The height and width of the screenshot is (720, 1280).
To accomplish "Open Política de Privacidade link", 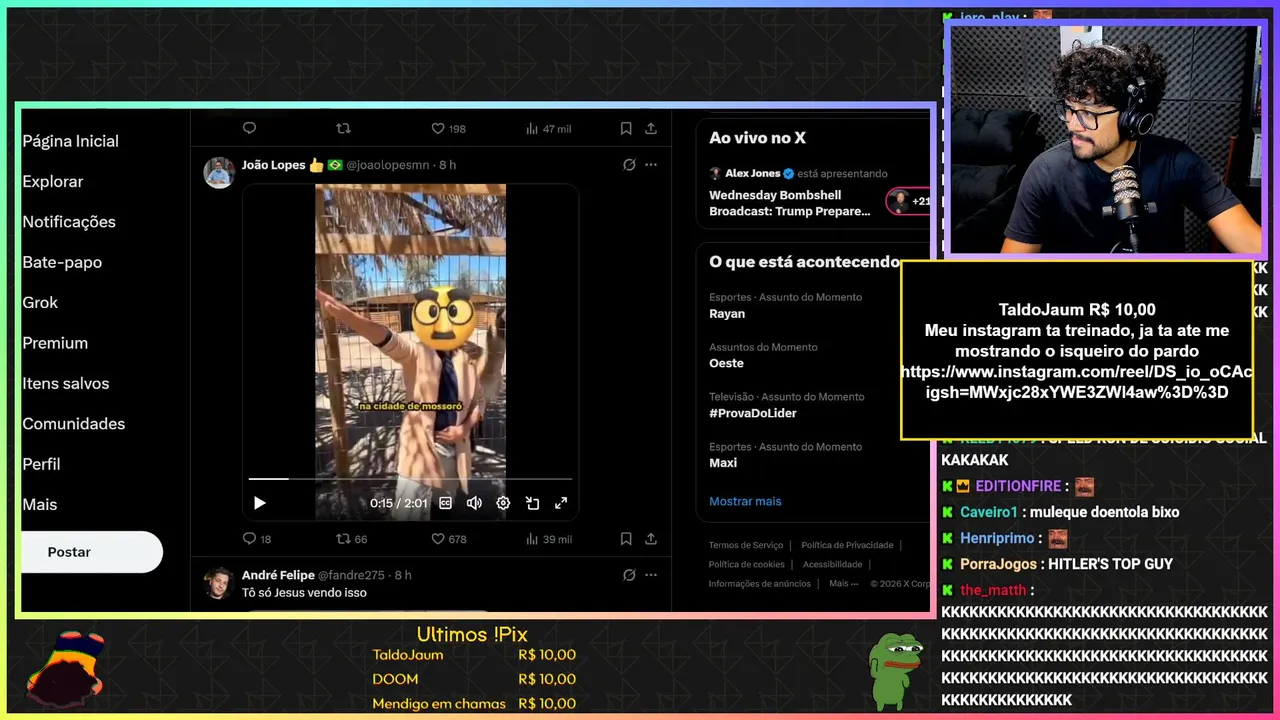I will (847, 545).
